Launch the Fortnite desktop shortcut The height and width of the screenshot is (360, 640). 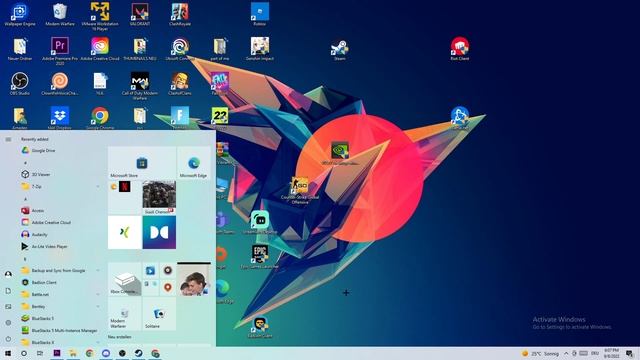(x=180, y=118)
